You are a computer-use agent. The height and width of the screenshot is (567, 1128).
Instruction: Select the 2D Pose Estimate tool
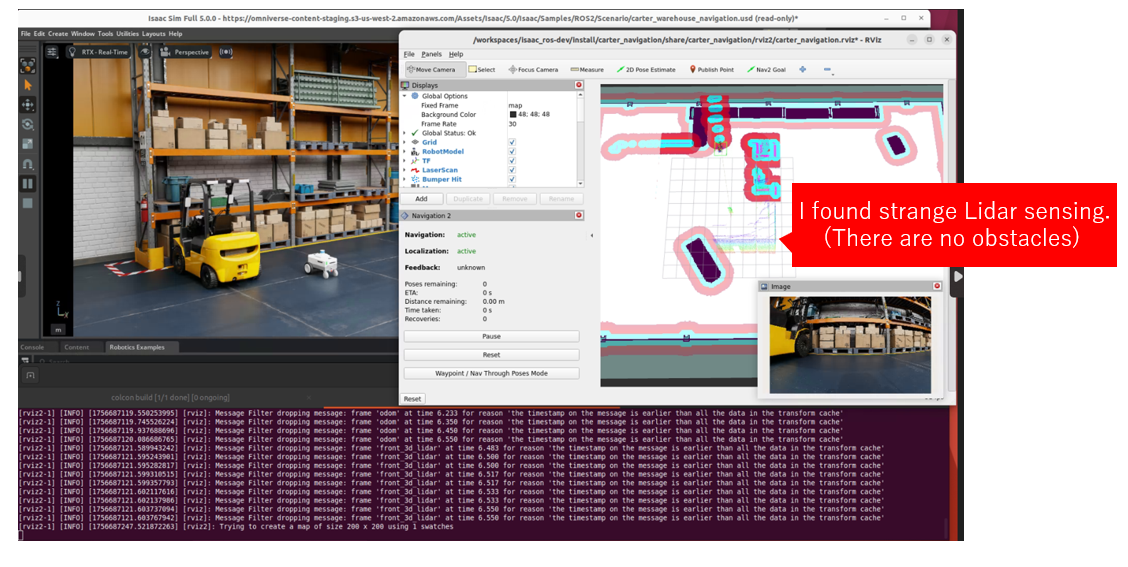click(646, 70)
